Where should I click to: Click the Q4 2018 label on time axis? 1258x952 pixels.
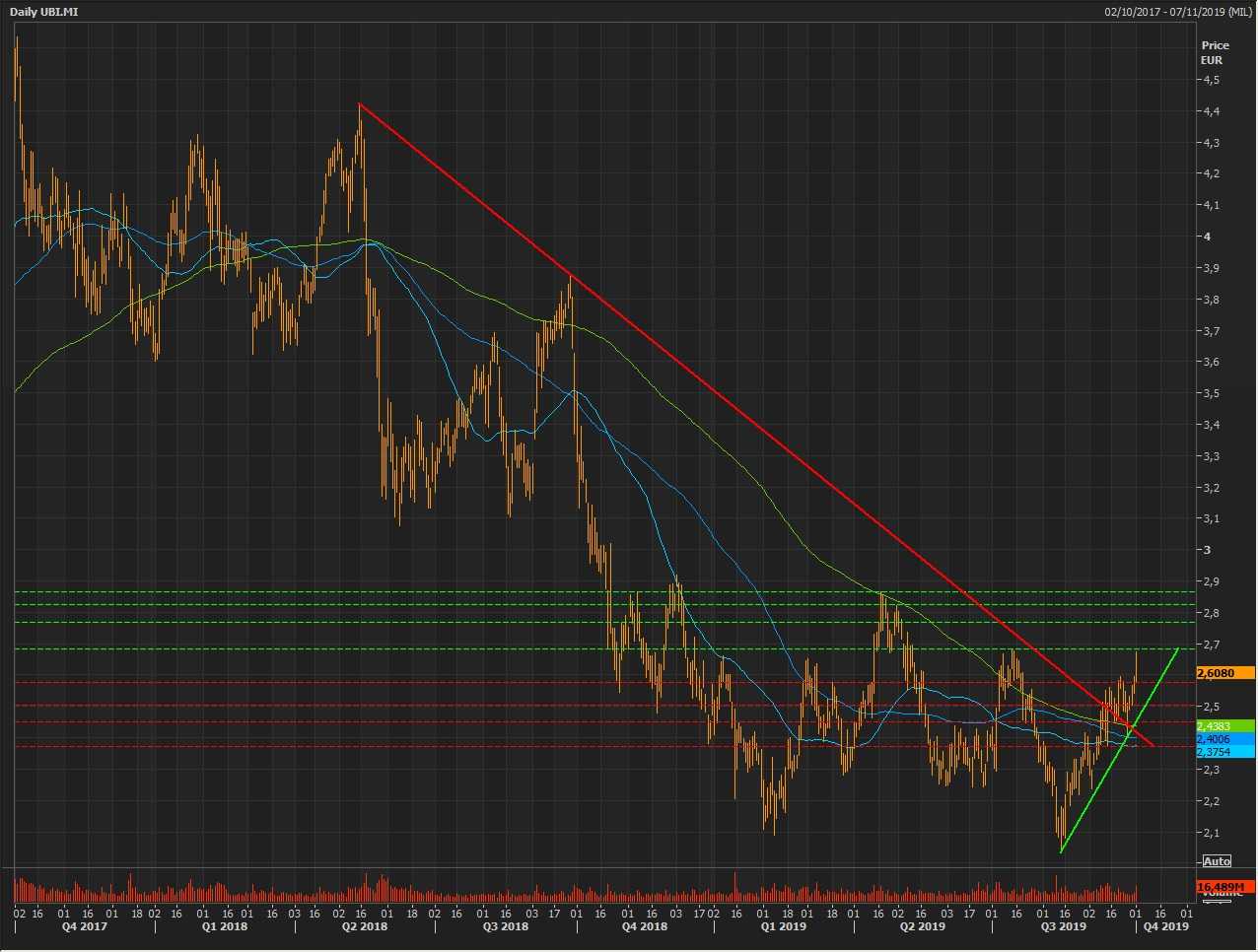(x=645, y=926)
